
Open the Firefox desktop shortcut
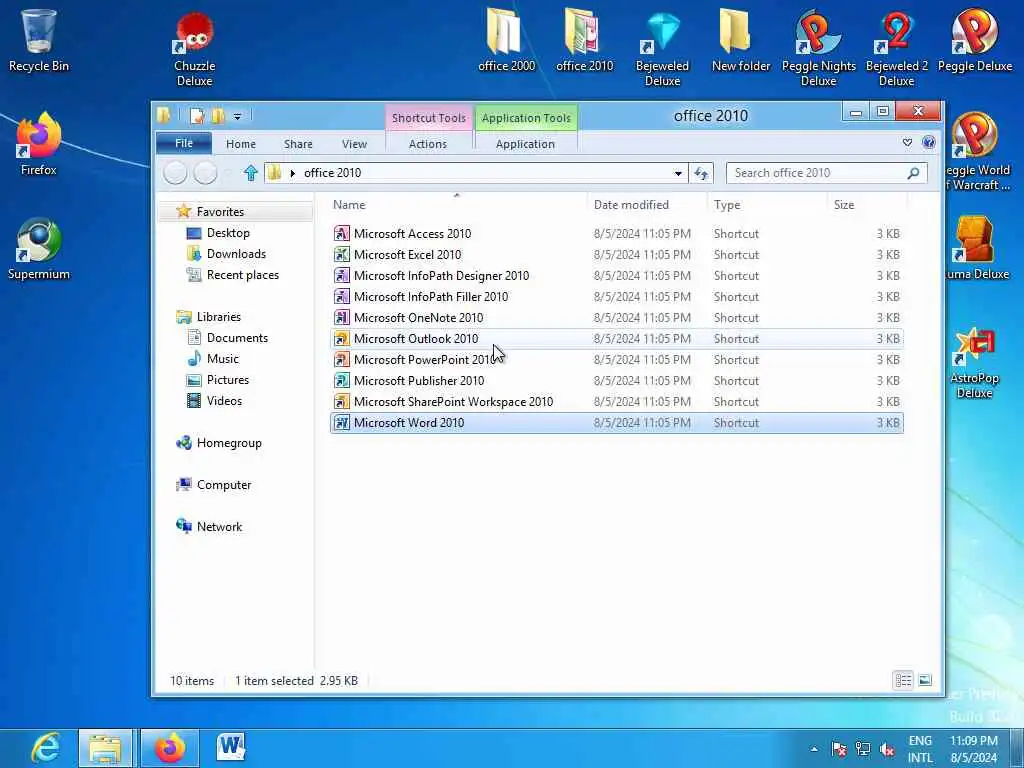click(x=39, y=144)
